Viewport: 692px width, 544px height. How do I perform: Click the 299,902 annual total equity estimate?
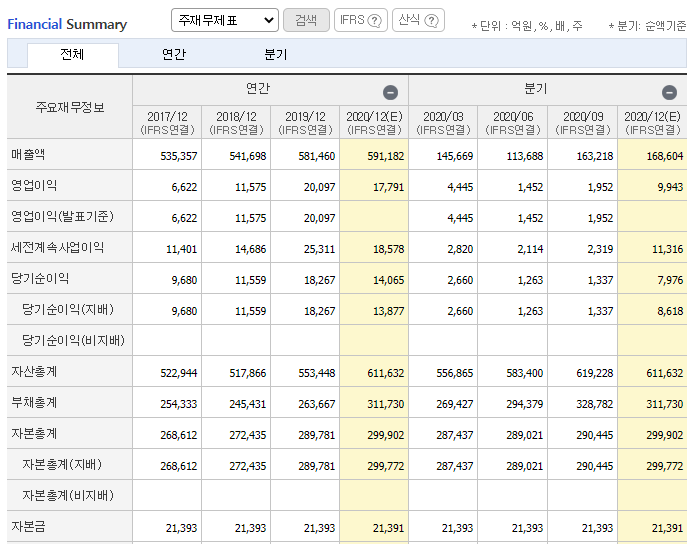coord(386,435)
